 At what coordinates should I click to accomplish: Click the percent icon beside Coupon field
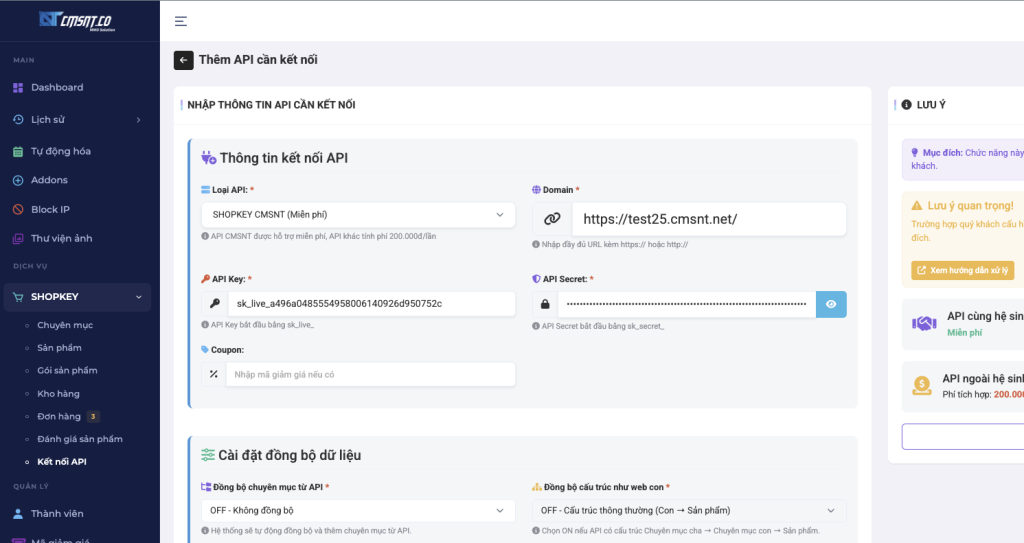[x=214, y=374]
